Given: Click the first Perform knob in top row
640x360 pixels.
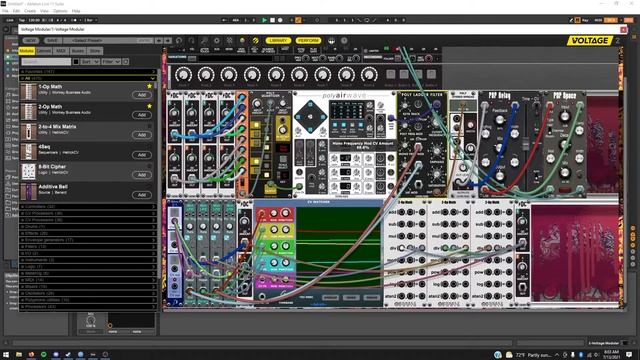Looking at the screenshot, I should 183,75.
